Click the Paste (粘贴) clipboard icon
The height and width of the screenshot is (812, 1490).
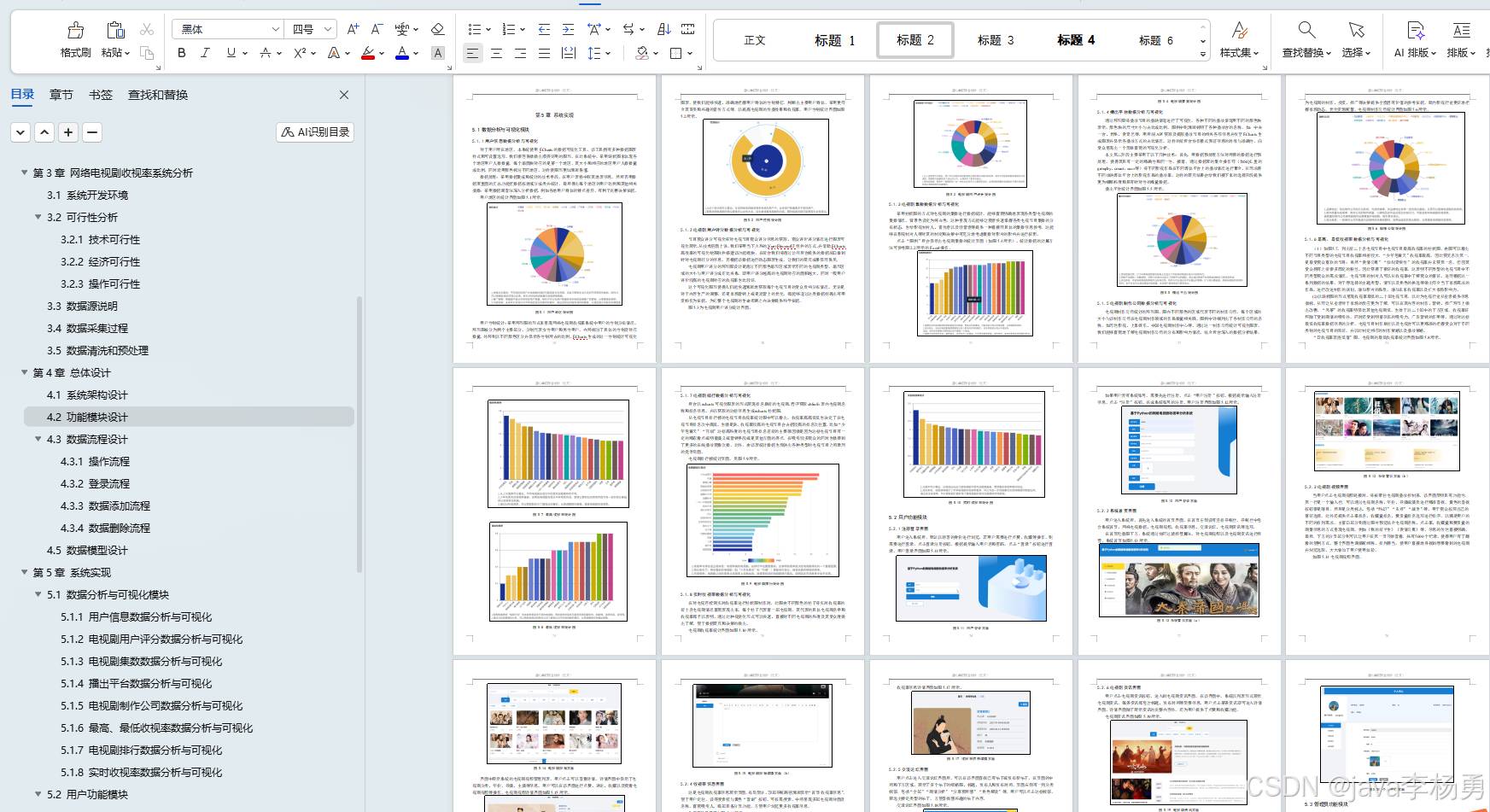115,31
